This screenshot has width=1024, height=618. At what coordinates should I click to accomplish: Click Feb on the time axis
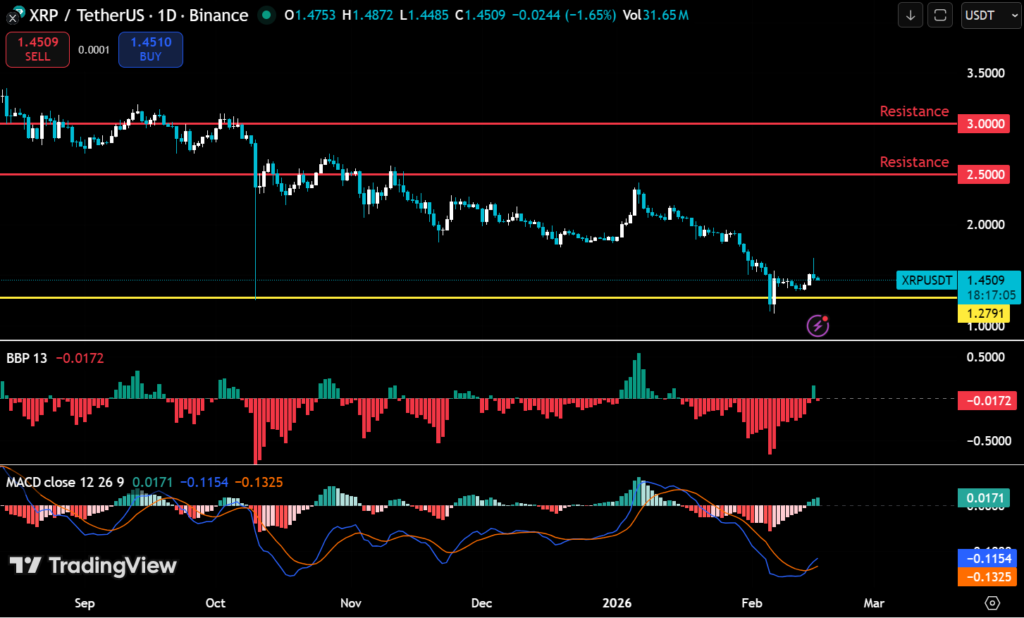point(750,603)
